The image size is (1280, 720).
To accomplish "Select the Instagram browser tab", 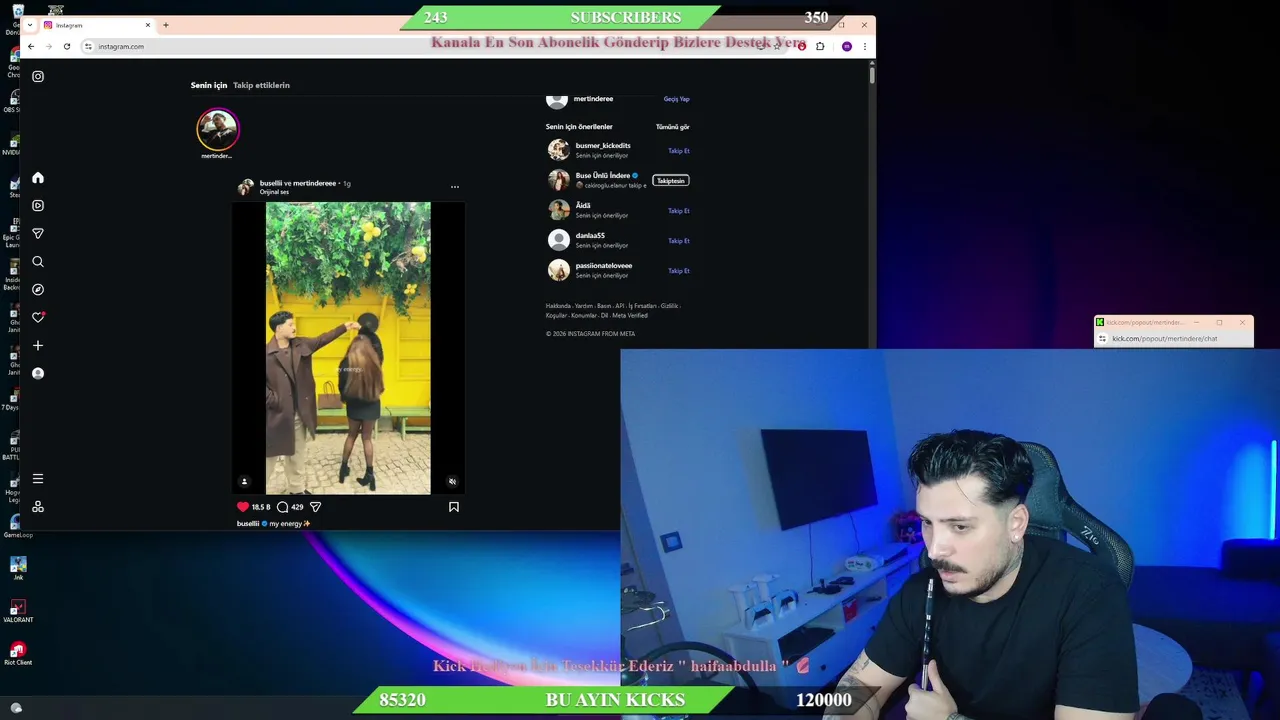I will [97, 25].
